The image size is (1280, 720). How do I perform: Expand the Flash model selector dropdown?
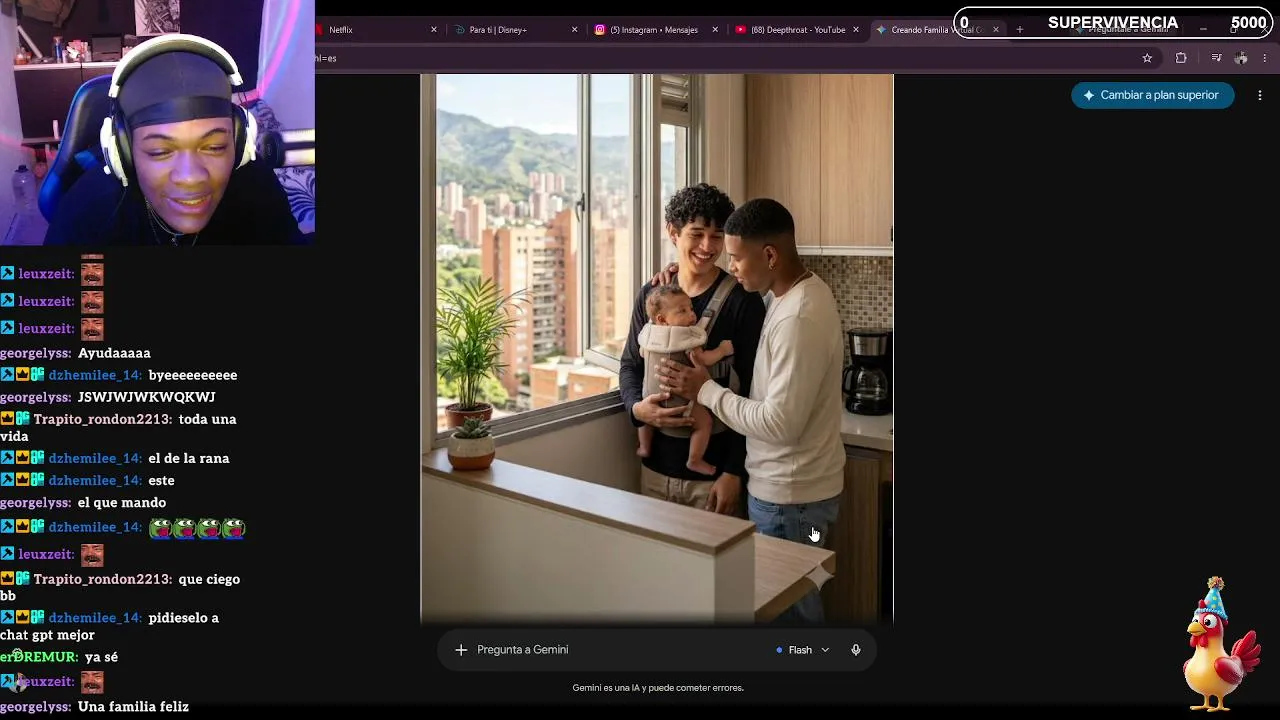click(x=803, y=650)
